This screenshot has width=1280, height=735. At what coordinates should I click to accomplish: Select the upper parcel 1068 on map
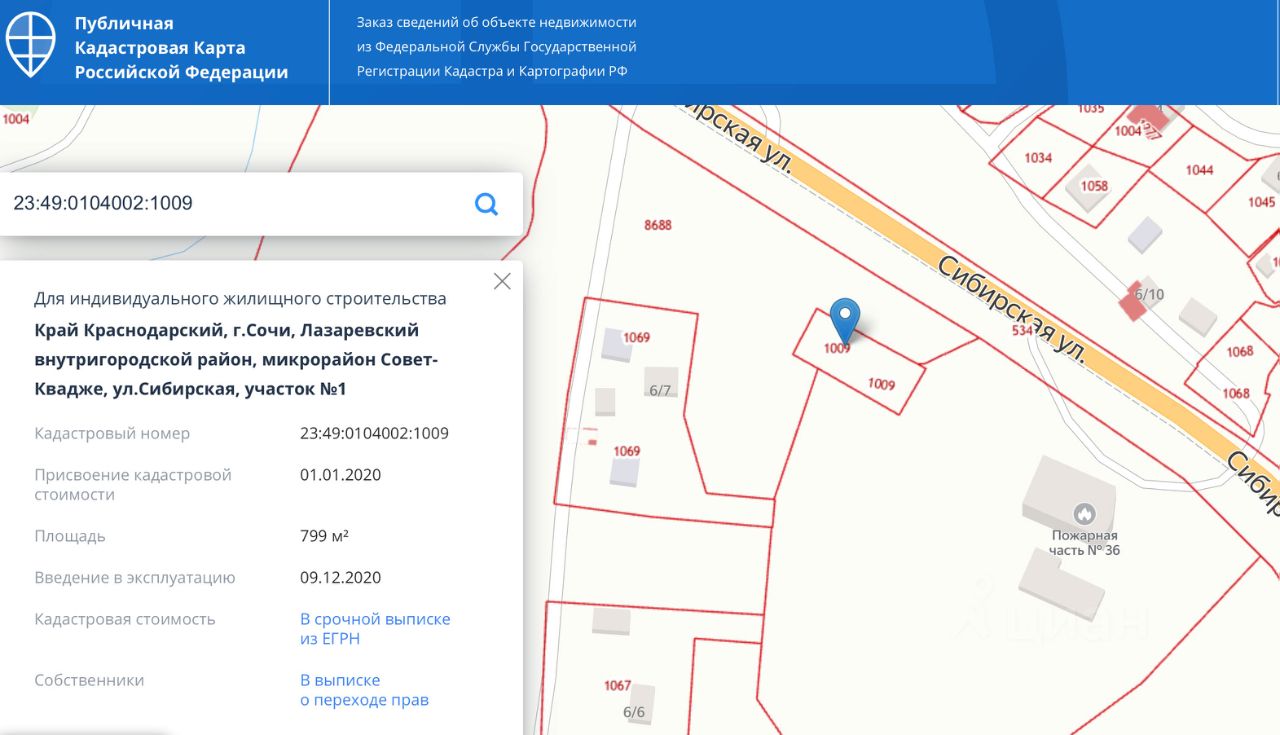(x=1239, y=351)
